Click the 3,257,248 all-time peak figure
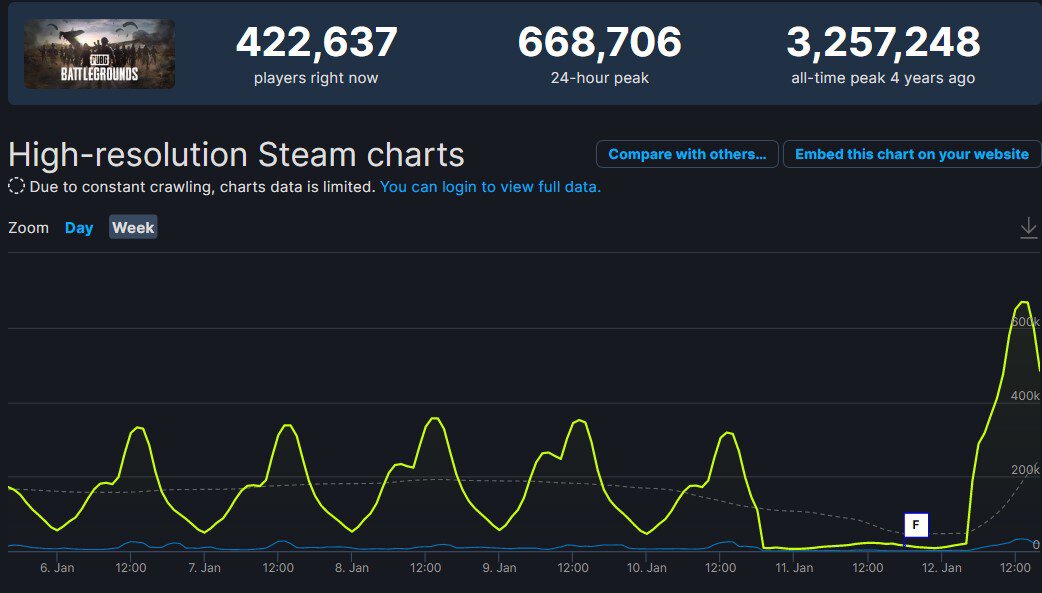 coord(883,43)
